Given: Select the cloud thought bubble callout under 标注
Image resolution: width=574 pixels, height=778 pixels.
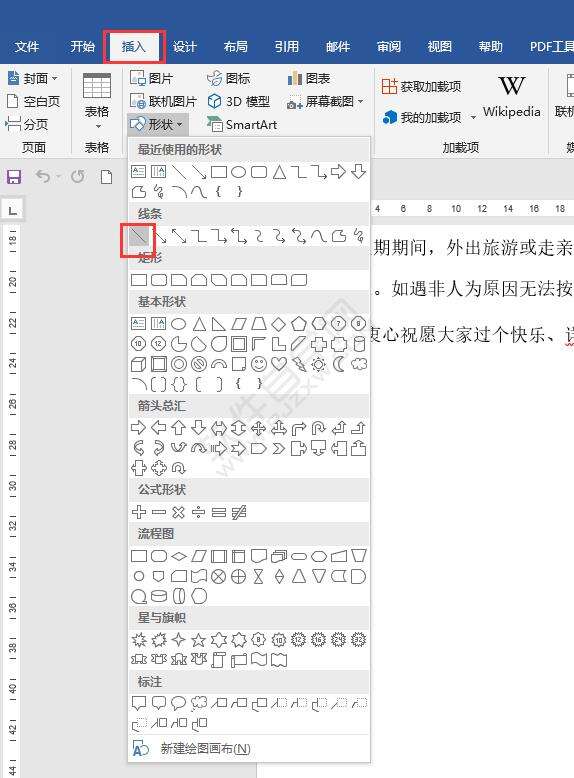Looking at the screenshot, I should coord(198,703).
